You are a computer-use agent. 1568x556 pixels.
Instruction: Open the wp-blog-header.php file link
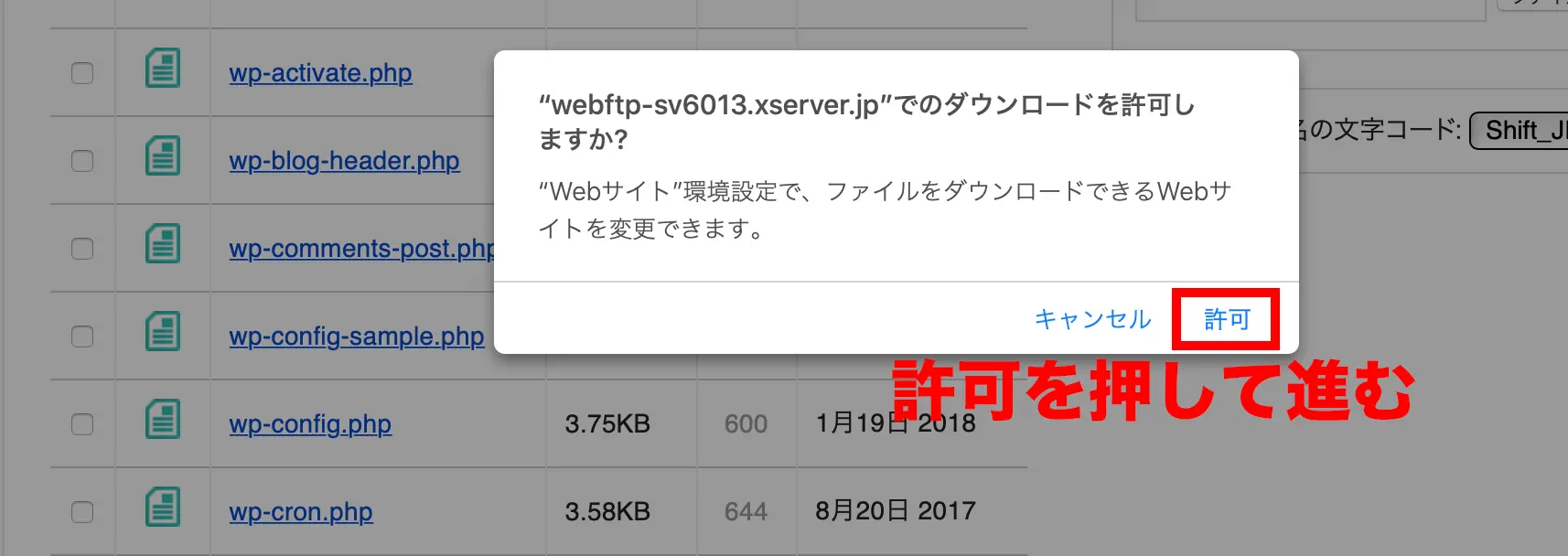point(344,161)
